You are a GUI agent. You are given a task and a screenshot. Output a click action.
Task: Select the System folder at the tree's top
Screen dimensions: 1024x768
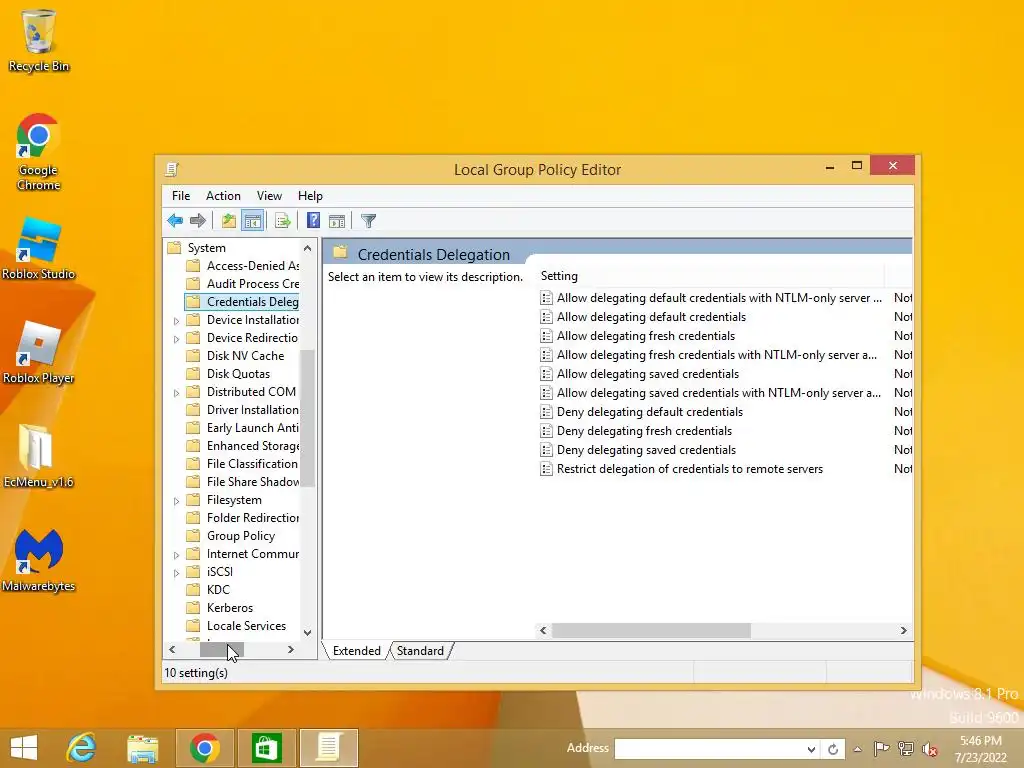coord(206,248)
